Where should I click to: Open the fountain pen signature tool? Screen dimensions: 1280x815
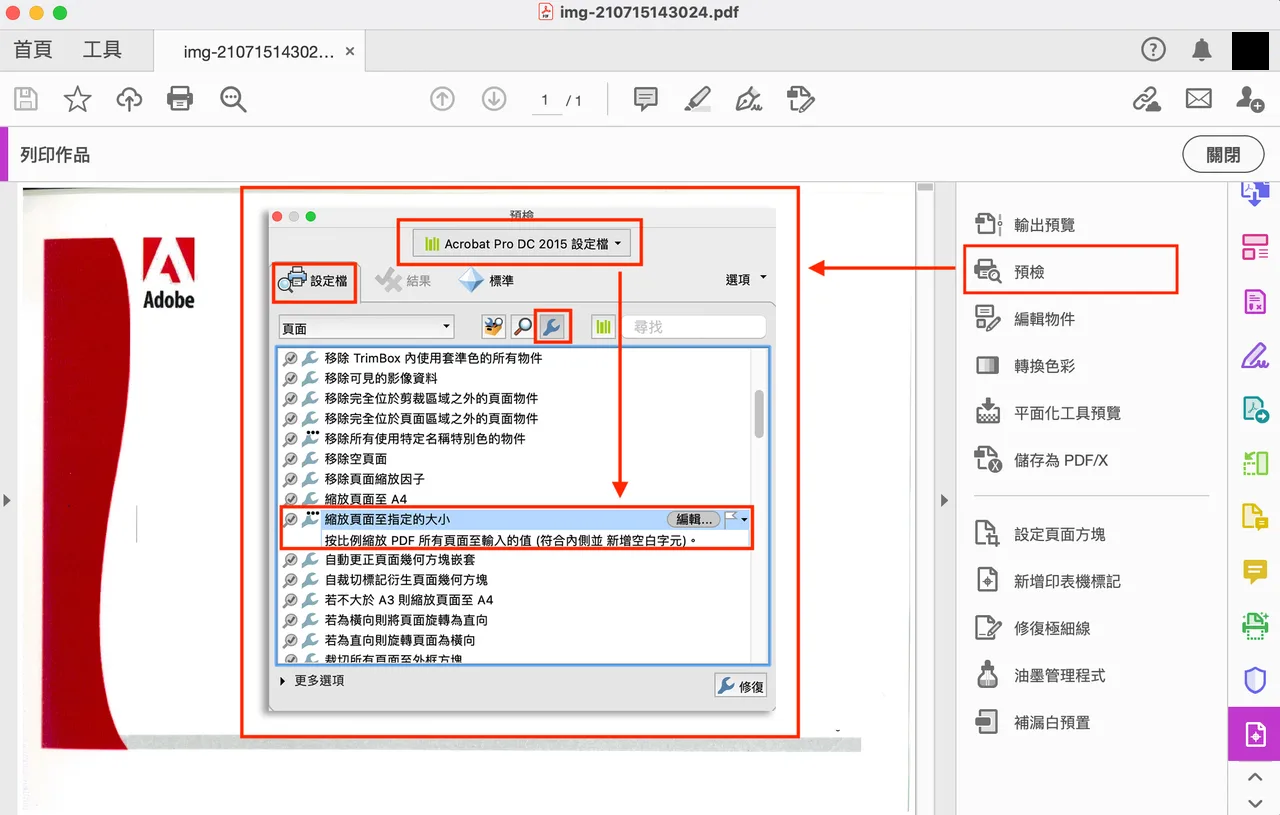(748, 99)
